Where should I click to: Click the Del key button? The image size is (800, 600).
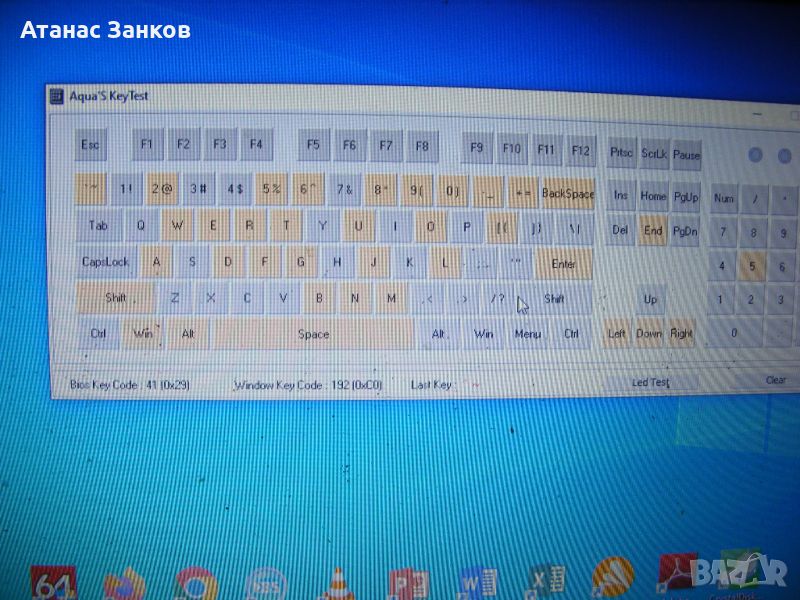pos(620,230)
